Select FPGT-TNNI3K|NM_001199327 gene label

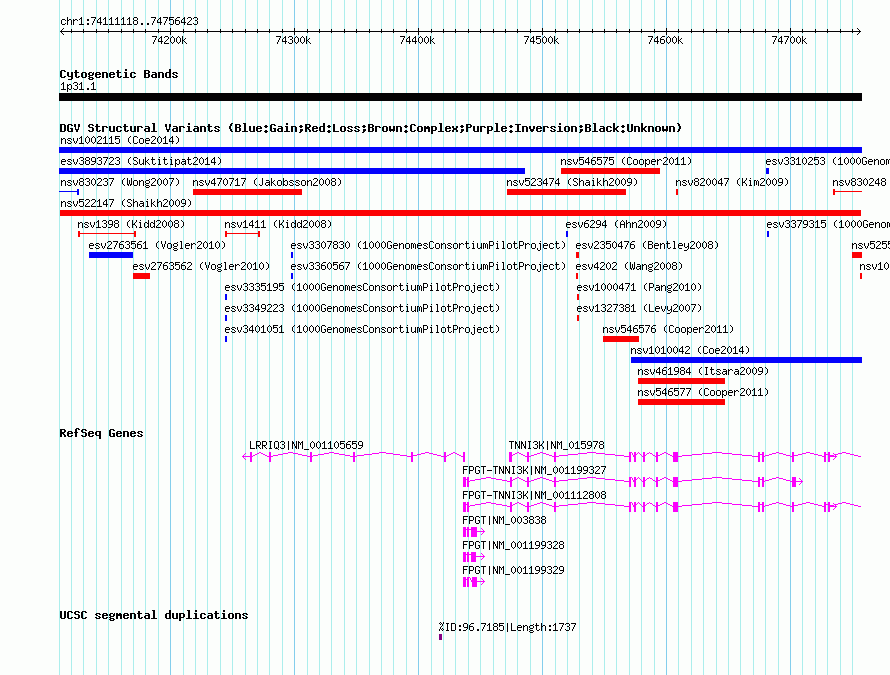(x=534, y=471)
